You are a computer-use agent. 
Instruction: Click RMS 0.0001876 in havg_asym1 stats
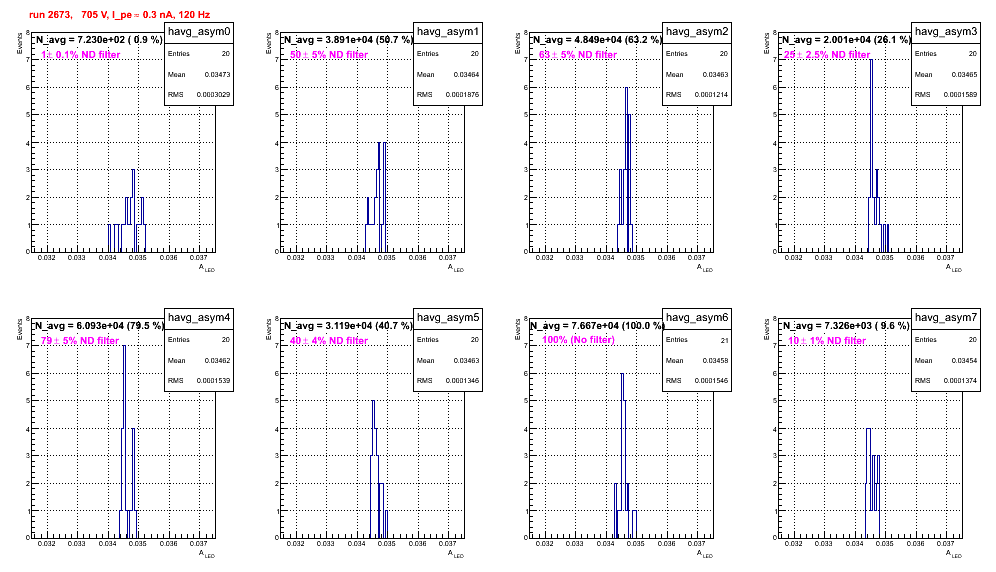coord(448,95)
